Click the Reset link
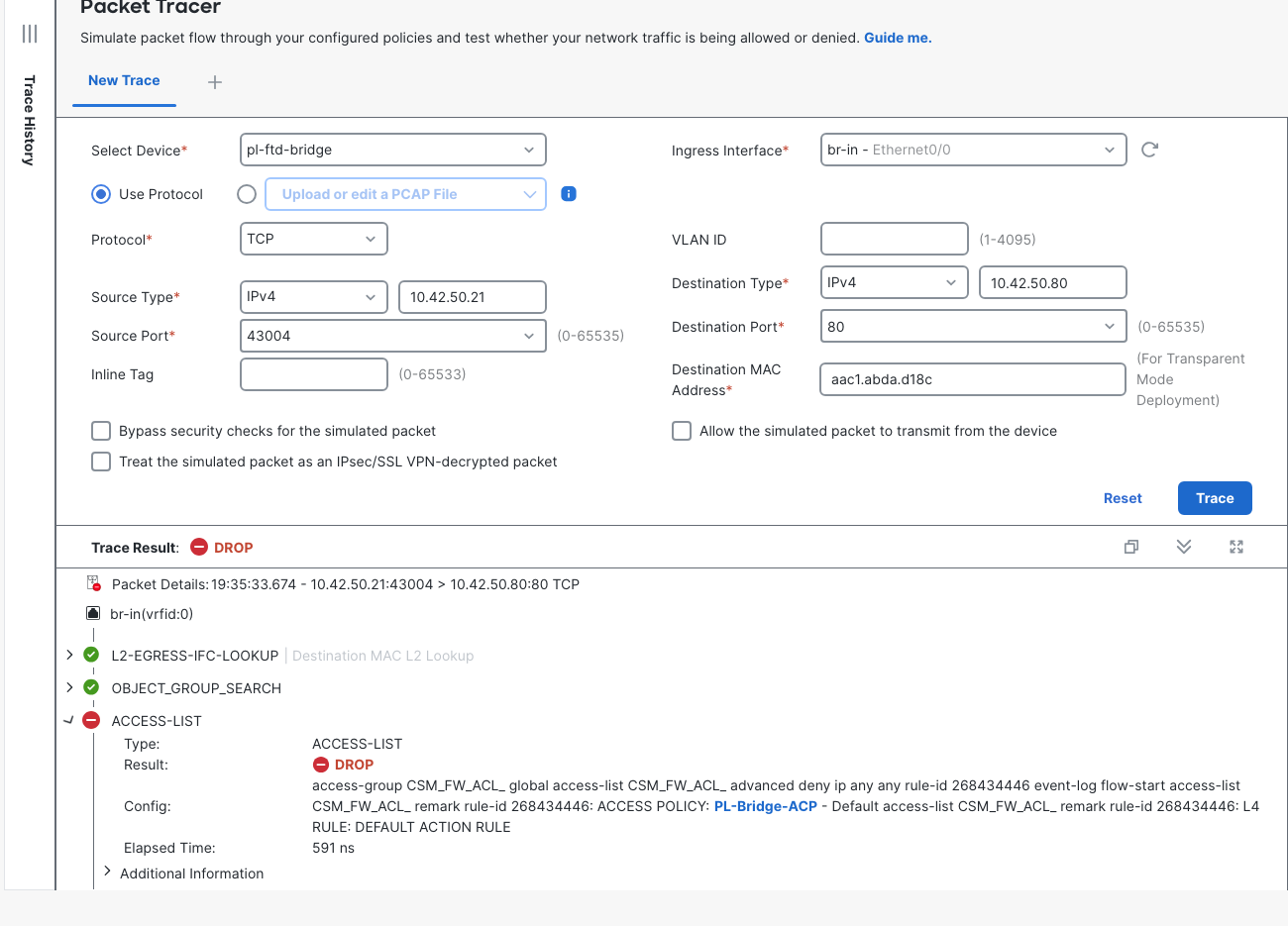1288x926 pixels. pos(1123,498)
